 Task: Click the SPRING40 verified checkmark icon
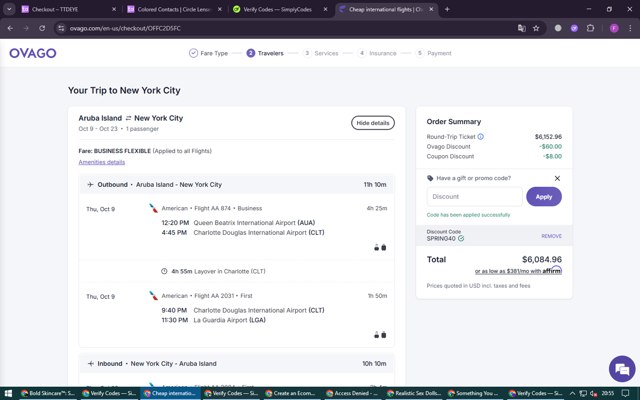[461, 238]
